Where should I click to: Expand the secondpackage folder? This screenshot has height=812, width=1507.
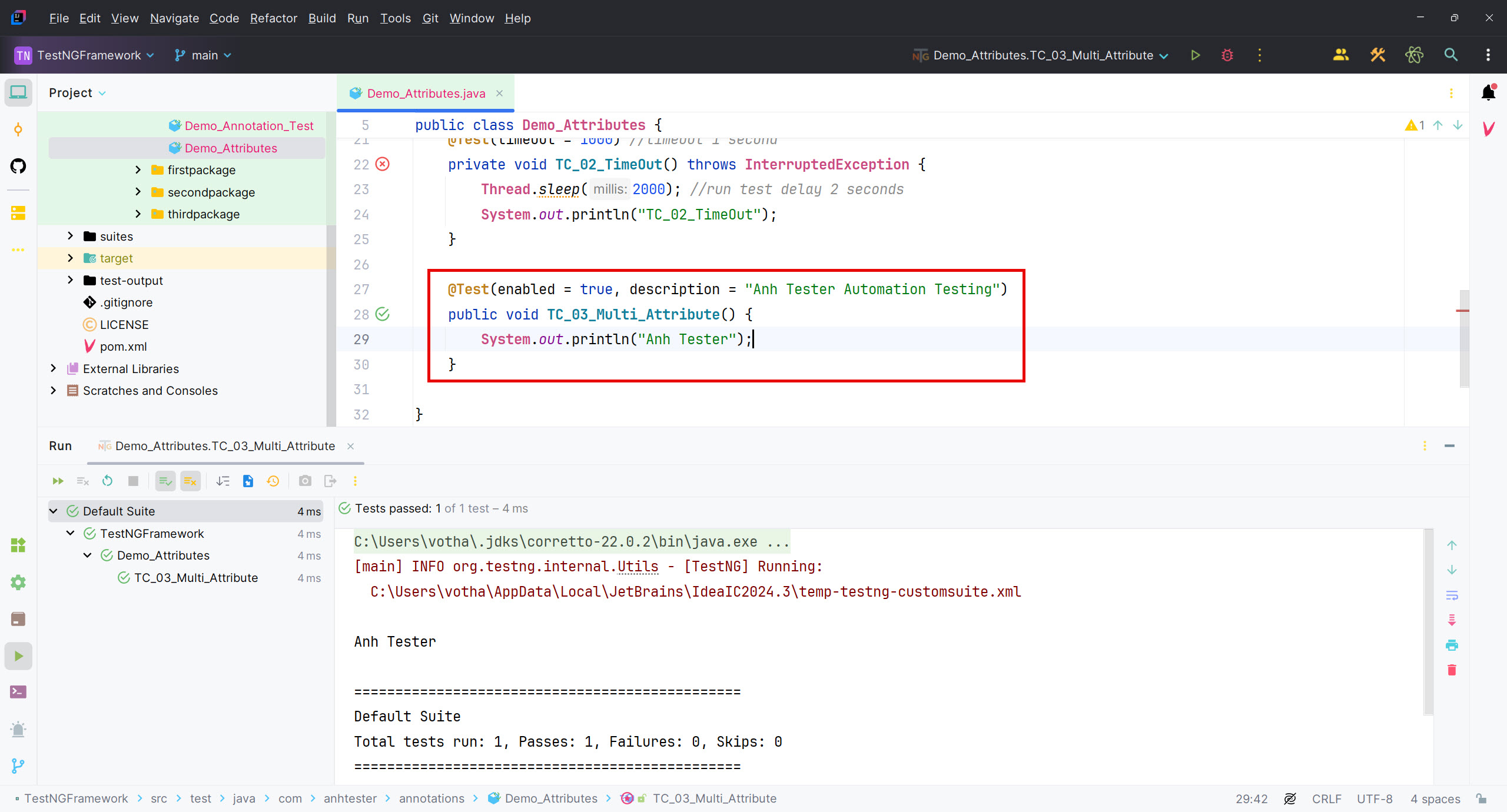click(x=138, y=192)
